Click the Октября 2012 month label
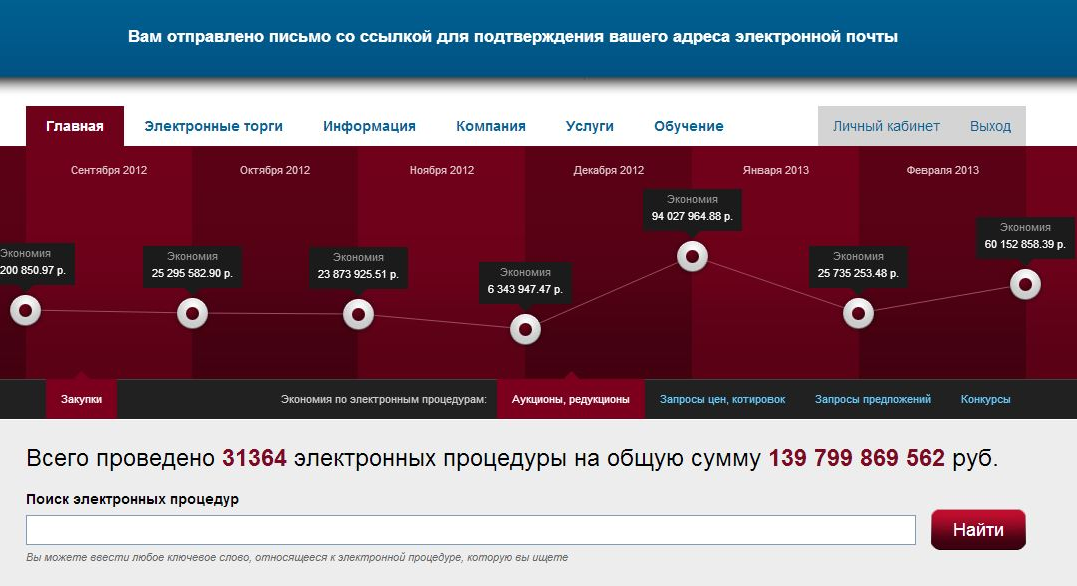The image size is (1077, 586). coord(275,170)
